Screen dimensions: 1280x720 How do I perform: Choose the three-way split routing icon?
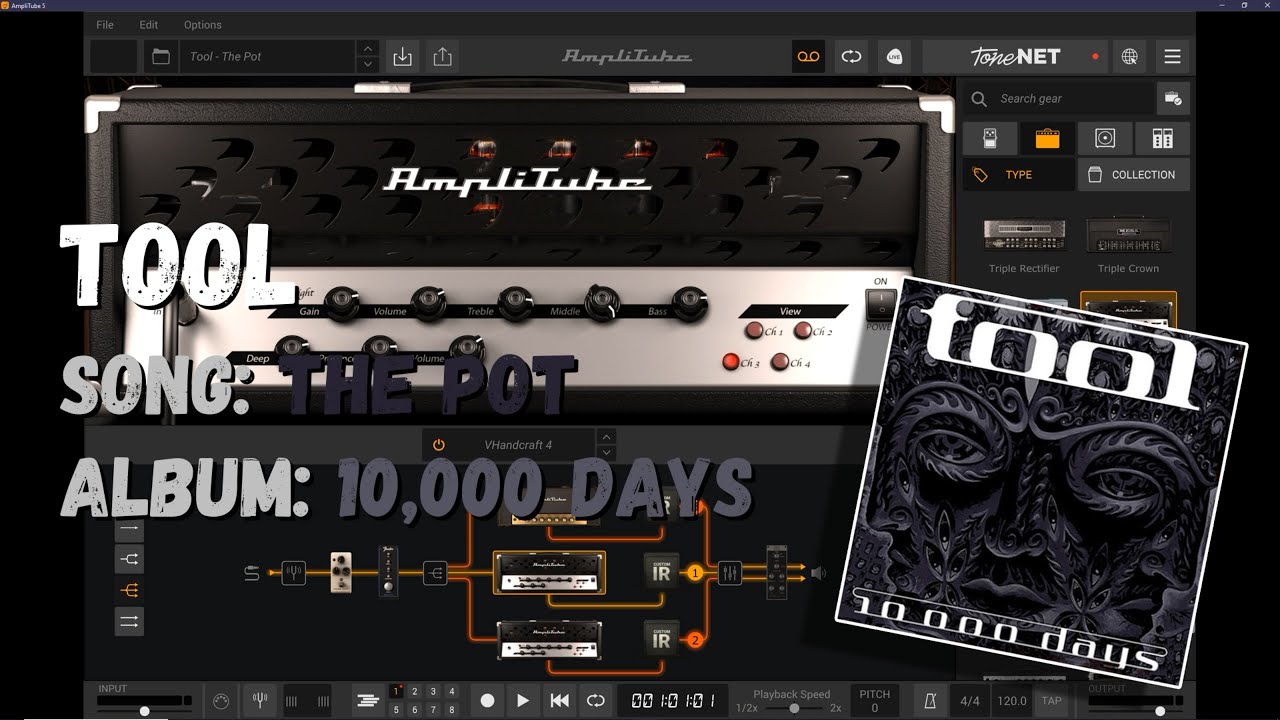[130, 590]
